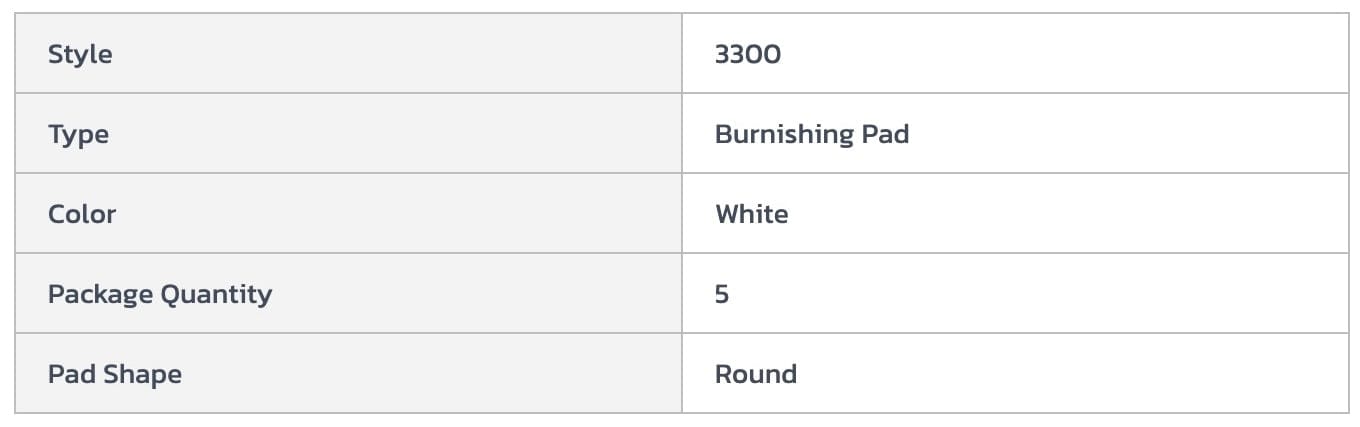Click the Color label cell

(x=82, y=214)
